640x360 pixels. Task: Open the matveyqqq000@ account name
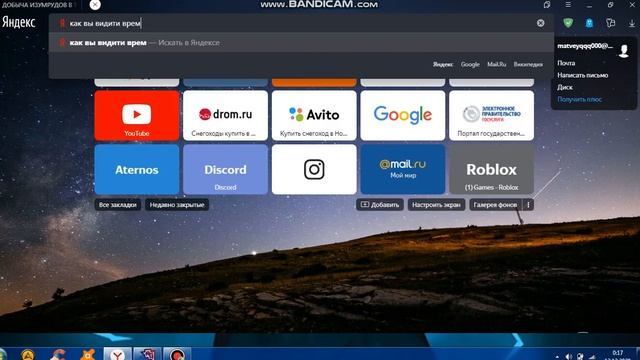pos(585,46)
